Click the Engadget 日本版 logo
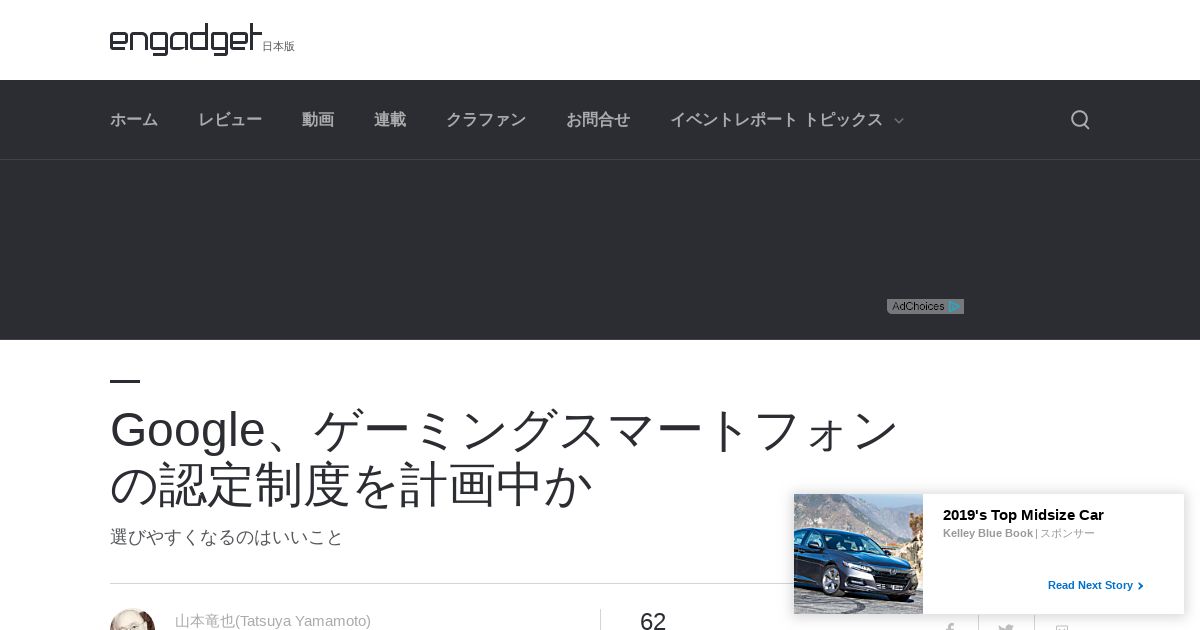Image resolution: width=1200 pixels, height=630 pixels. click(202, 40)
